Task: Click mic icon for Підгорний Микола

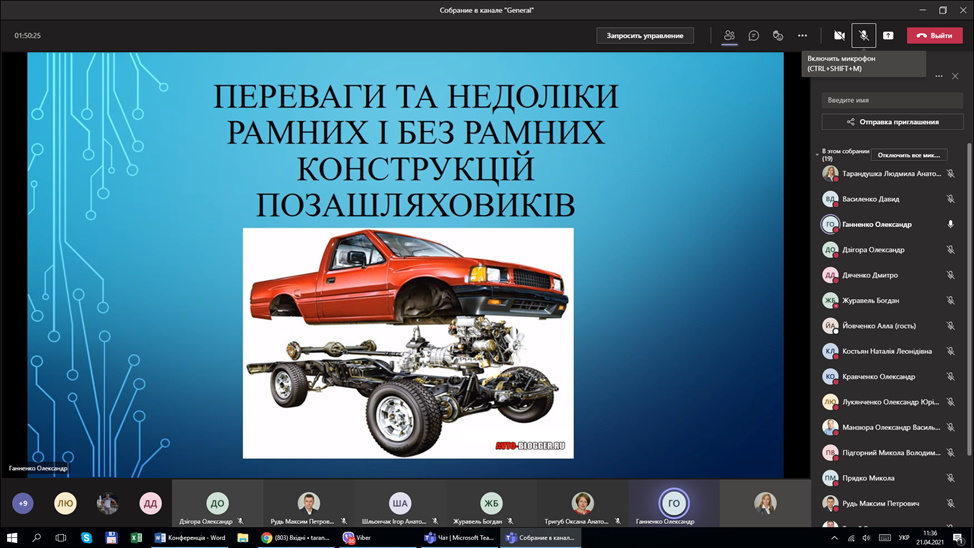Action: (950, 453)
